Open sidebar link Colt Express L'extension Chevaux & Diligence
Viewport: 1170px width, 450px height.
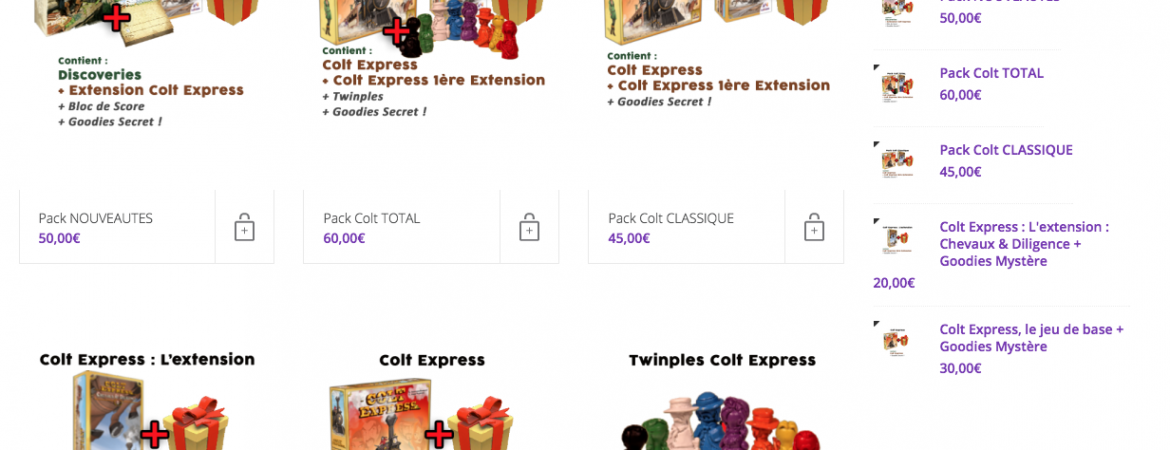tap(1024, 244)
